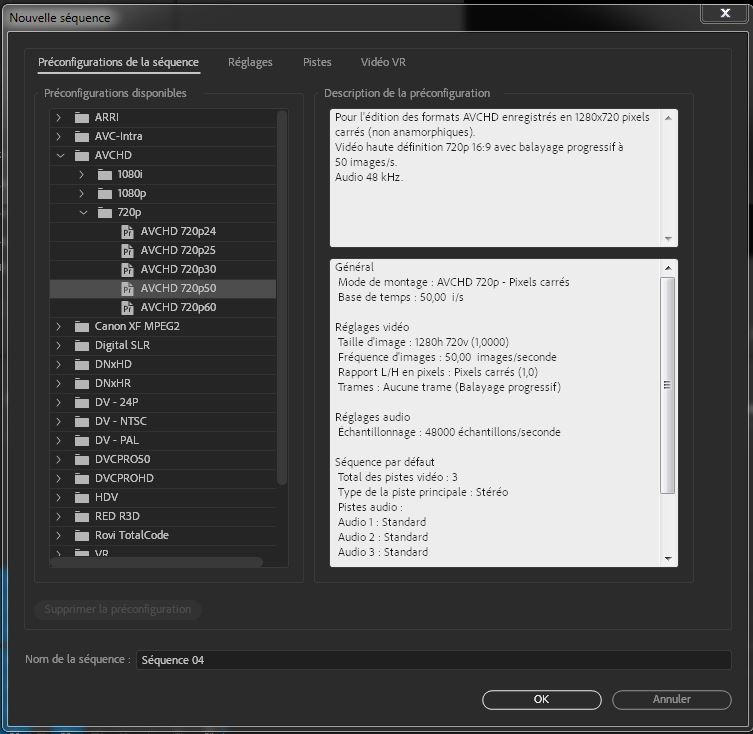Click the AVCHD 720p50 preset icon

127,288
